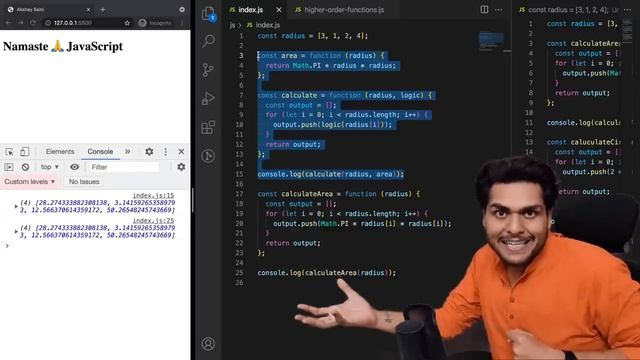Open the Custom levels dropdown

(29, 182)
